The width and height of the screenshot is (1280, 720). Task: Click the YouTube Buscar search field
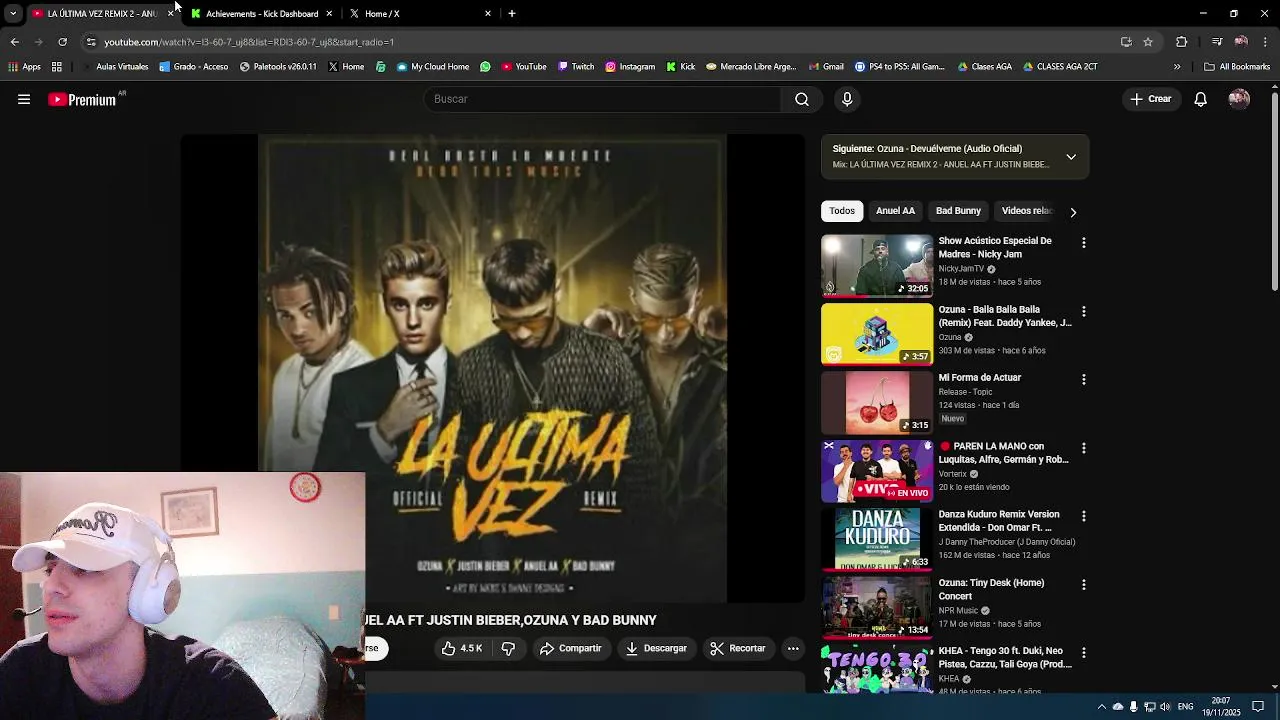click(x=604, y=99)
